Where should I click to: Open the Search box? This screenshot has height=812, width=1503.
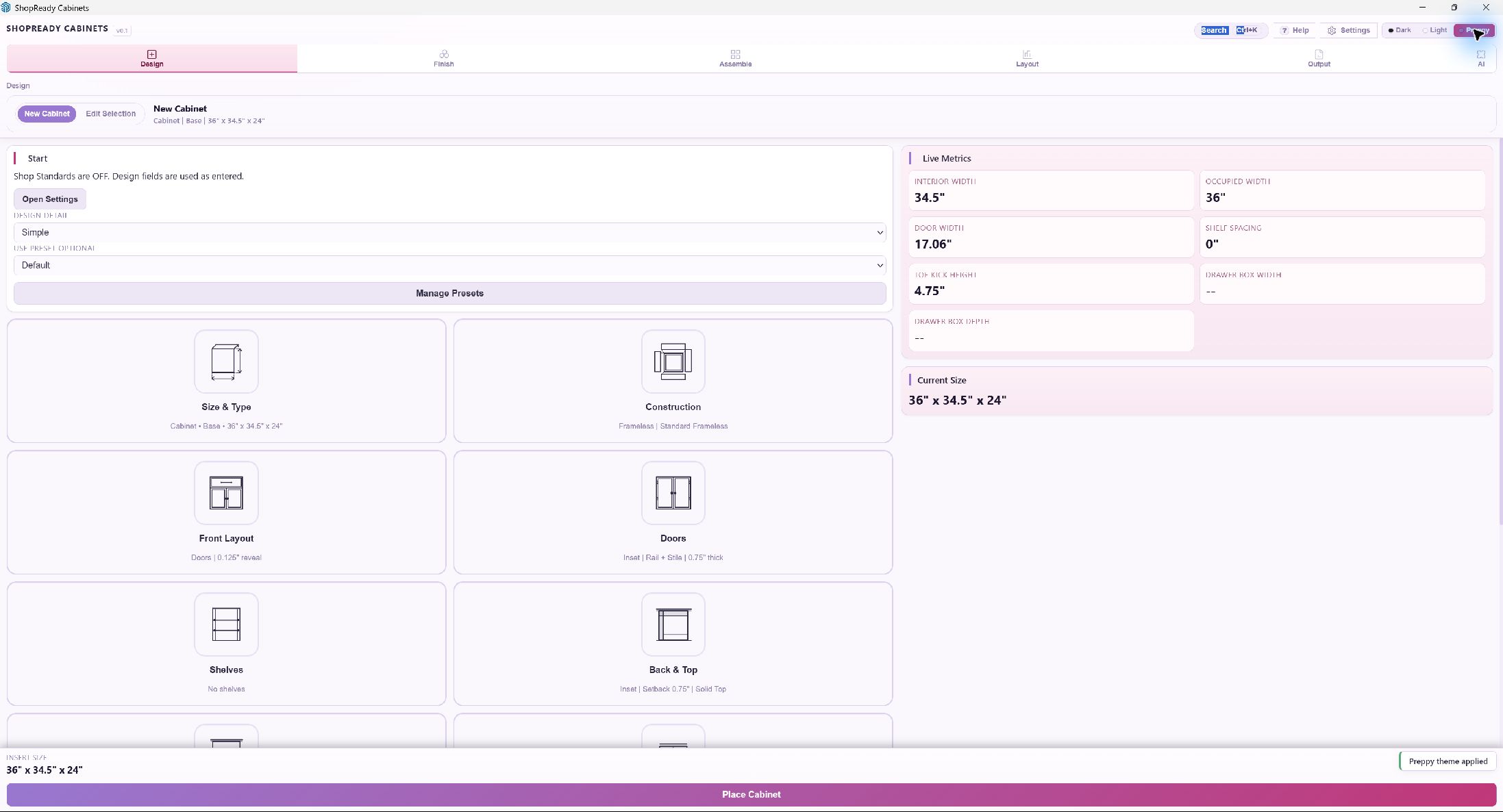(1231, 30)
